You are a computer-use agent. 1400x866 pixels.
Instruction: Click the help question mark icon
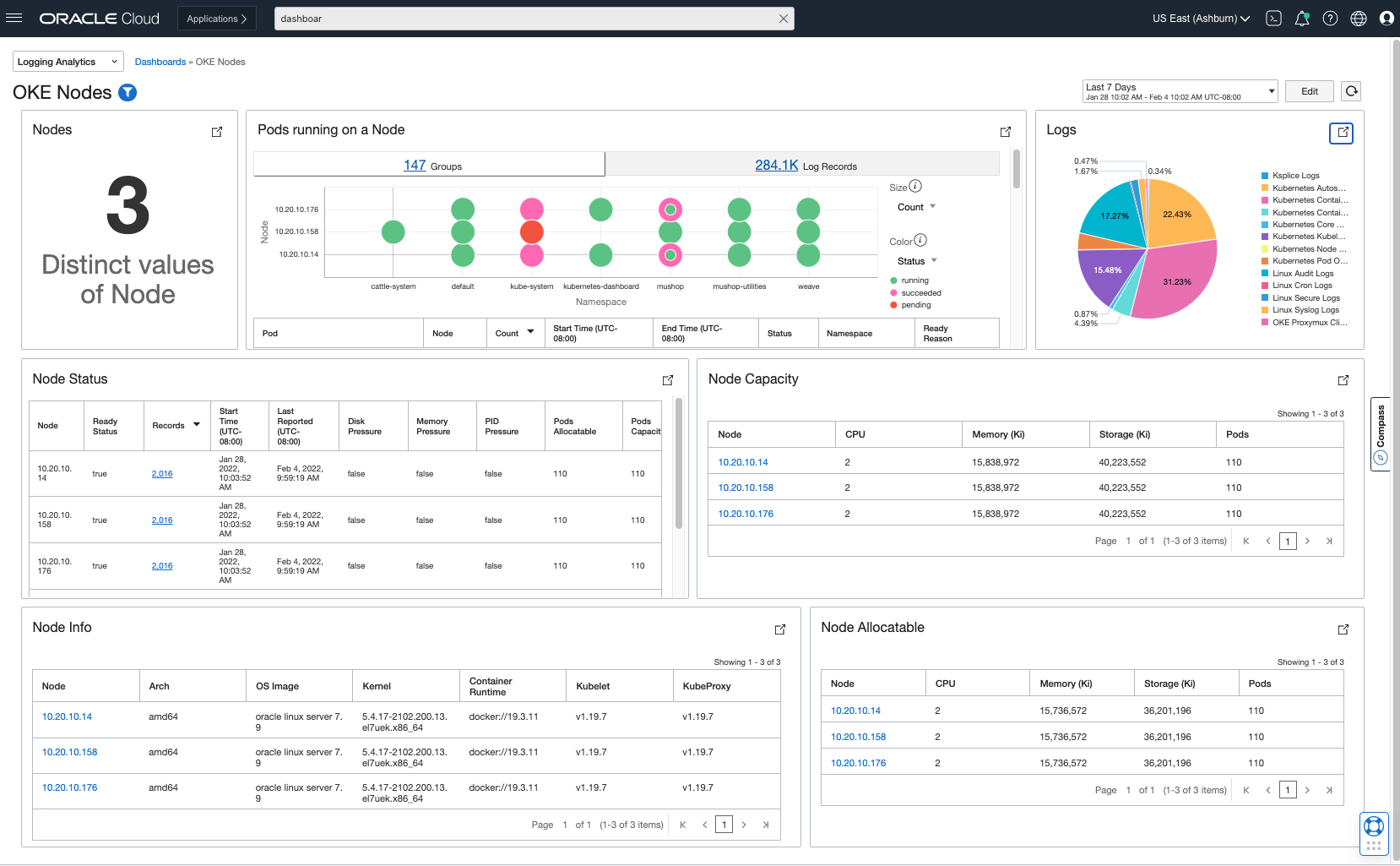tap(1330, 19)
